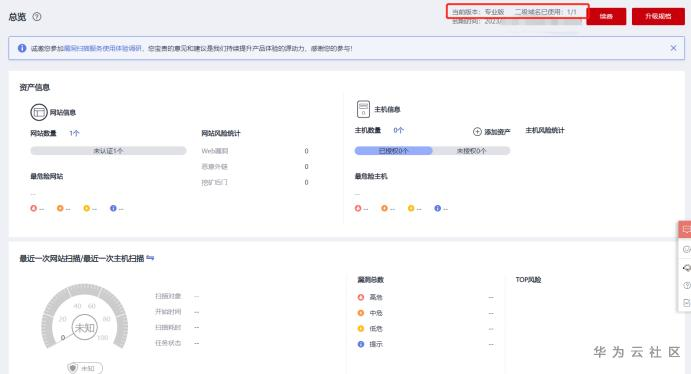The width and height of the screenshot is (691, 374).
Task: Open the vulnerability scan survey link
Action: click(x=103, y=48)
